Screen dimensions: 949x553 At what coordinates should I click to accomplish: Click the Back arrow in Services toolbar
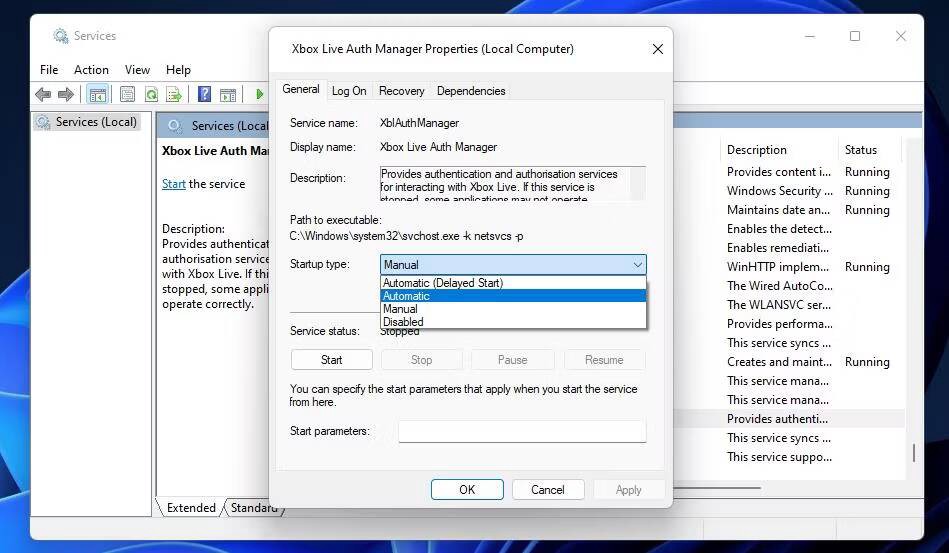click(43, 94)
